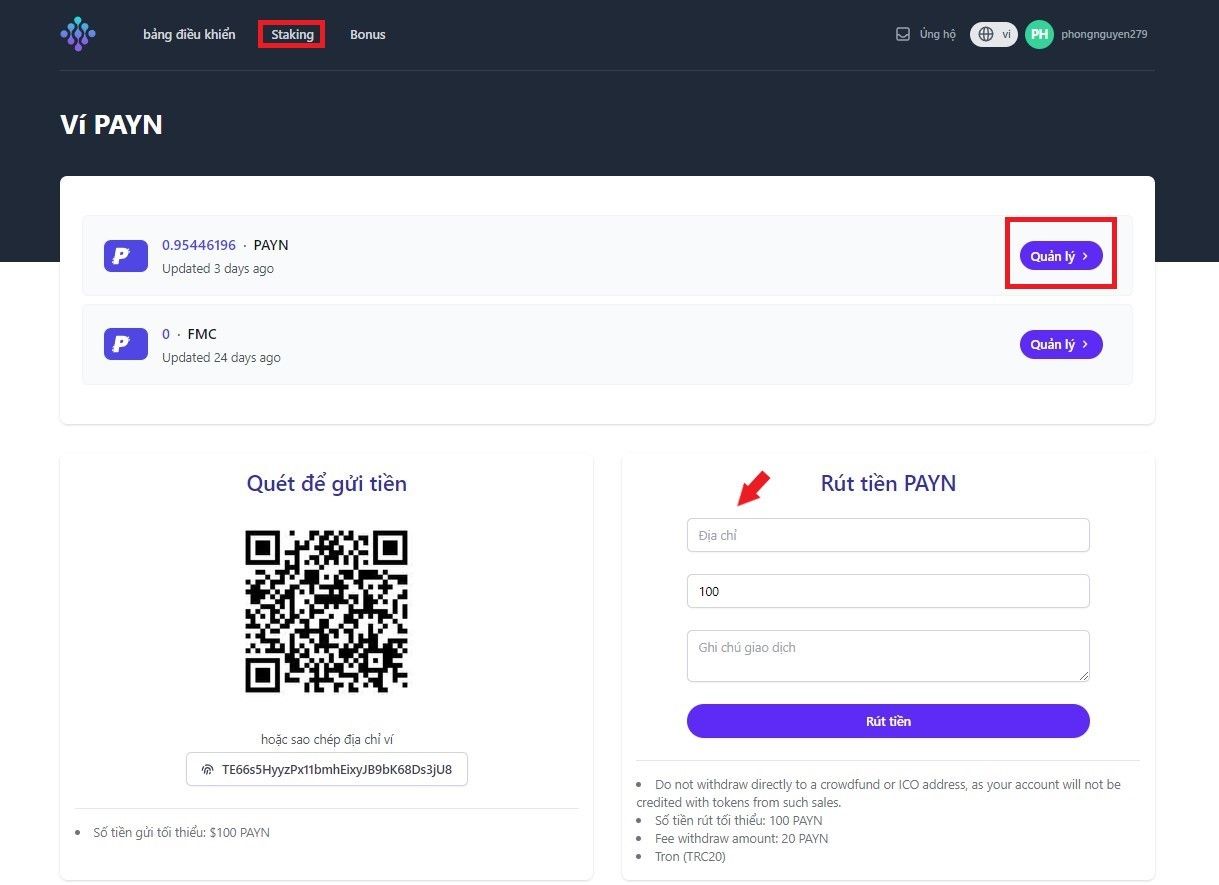Click the crowdfund or ICO warning text

click(879, 793)
